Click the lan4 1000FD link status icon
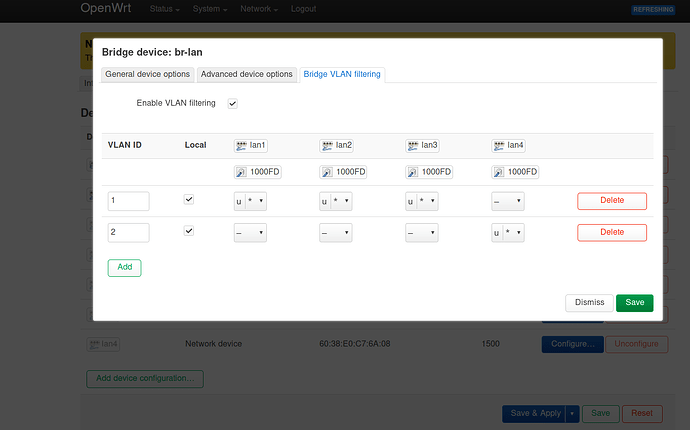 (499, 172)
